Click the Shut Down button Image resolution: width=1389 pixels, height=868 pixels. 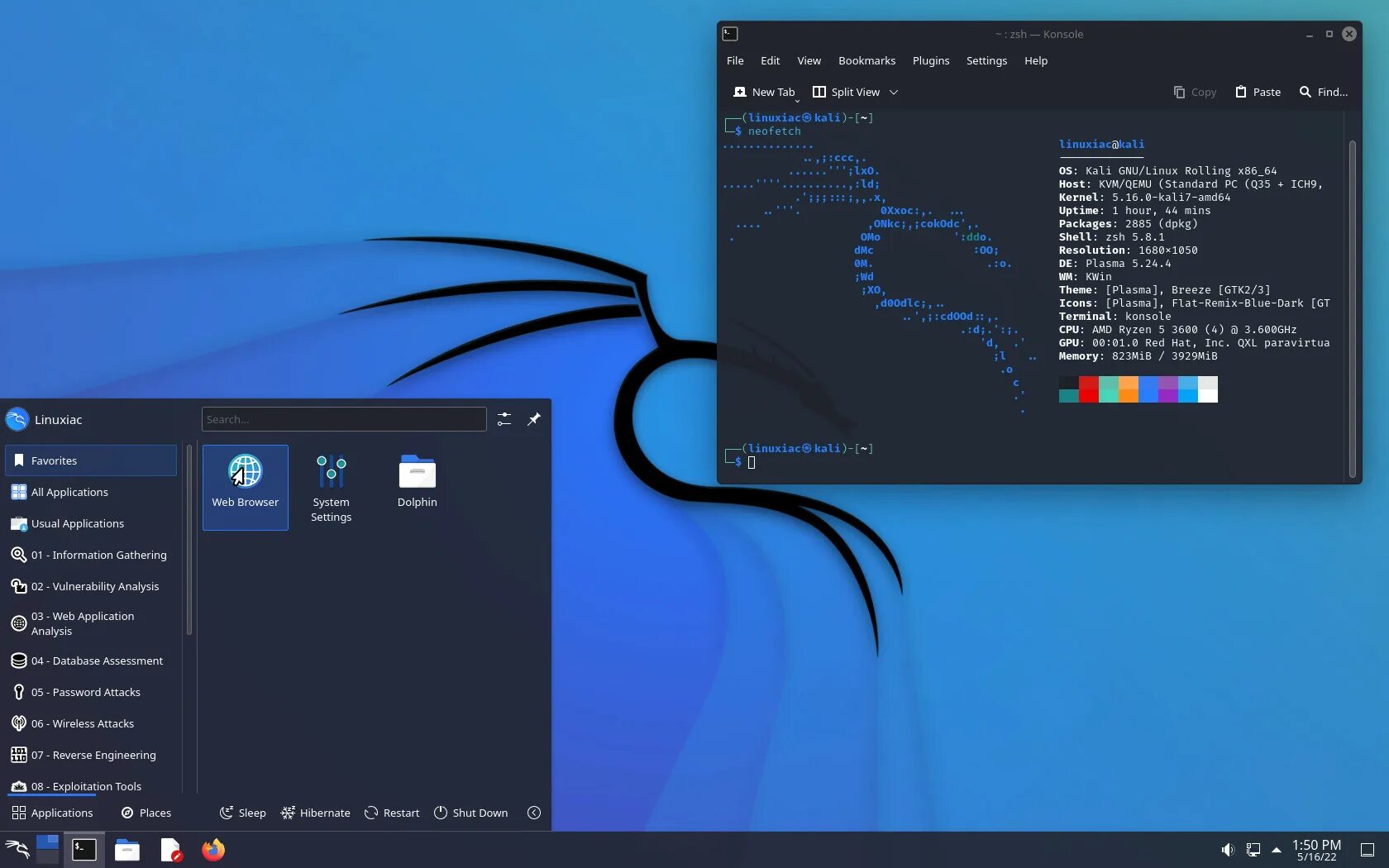tap(470, 813)
